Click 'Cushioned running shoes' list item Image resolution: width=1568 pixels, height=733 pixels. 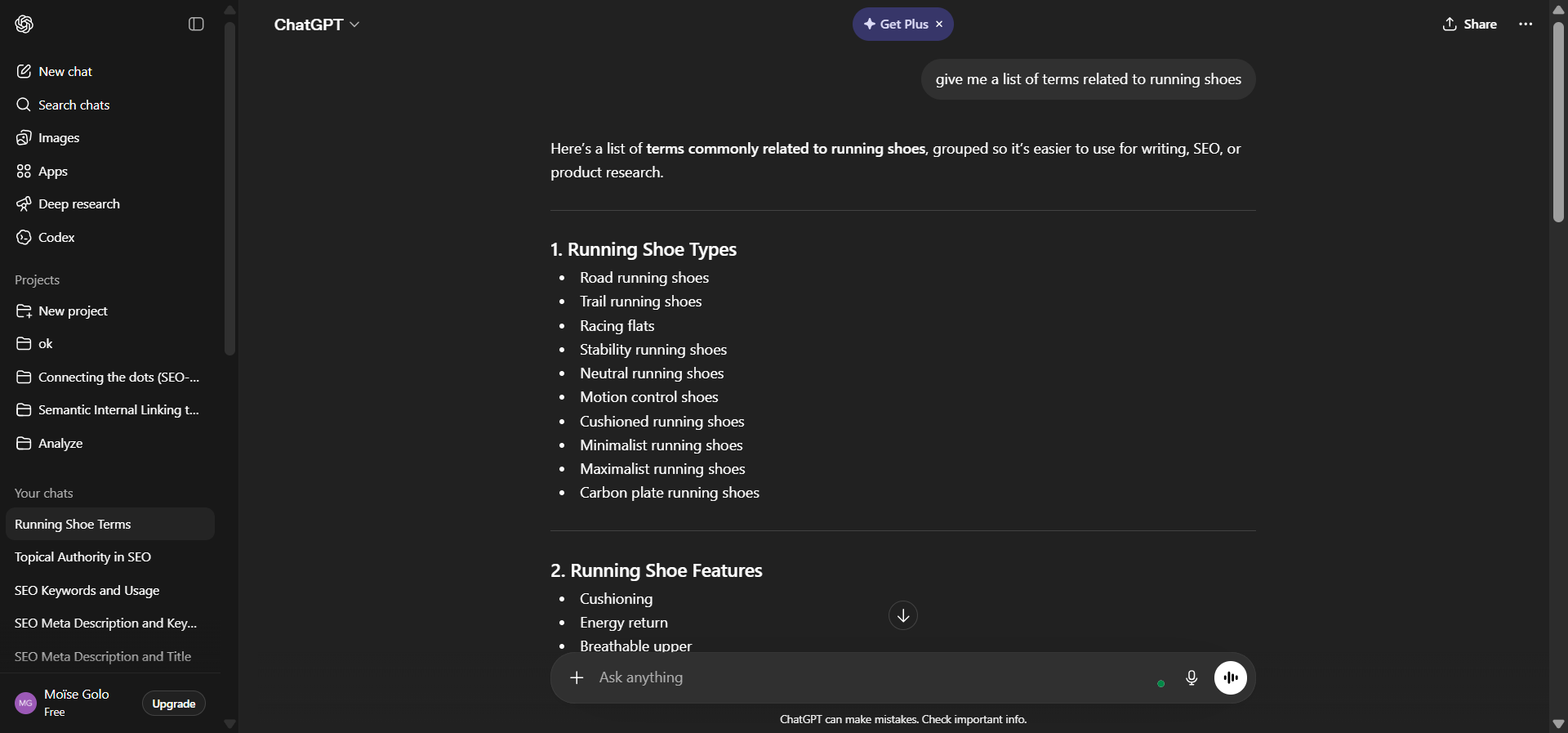point(662,422)
